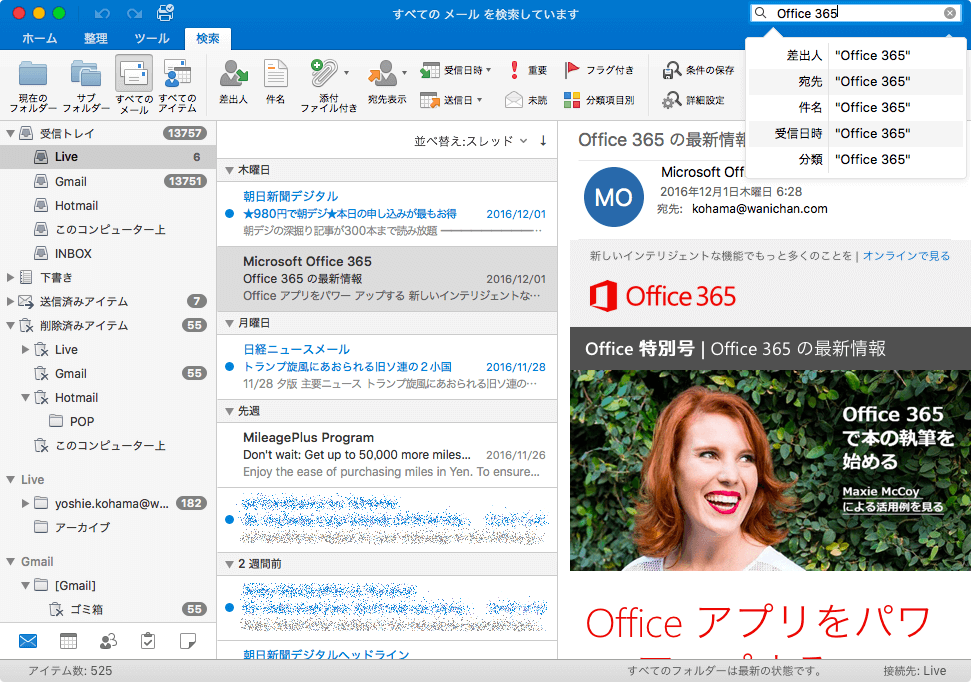This screenshot has height=682, width=971.
Task: Click オンラインで見る link in email
Action: (906, 256)
